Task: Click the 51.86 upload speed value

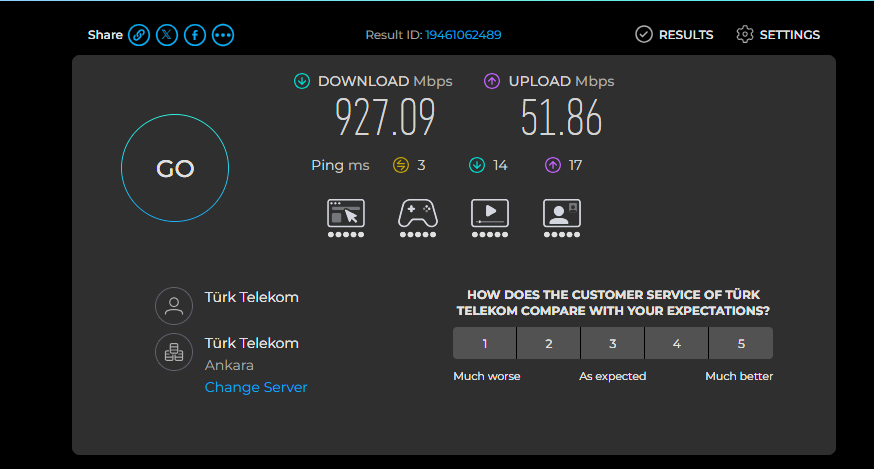Action: tap(561, 117)
